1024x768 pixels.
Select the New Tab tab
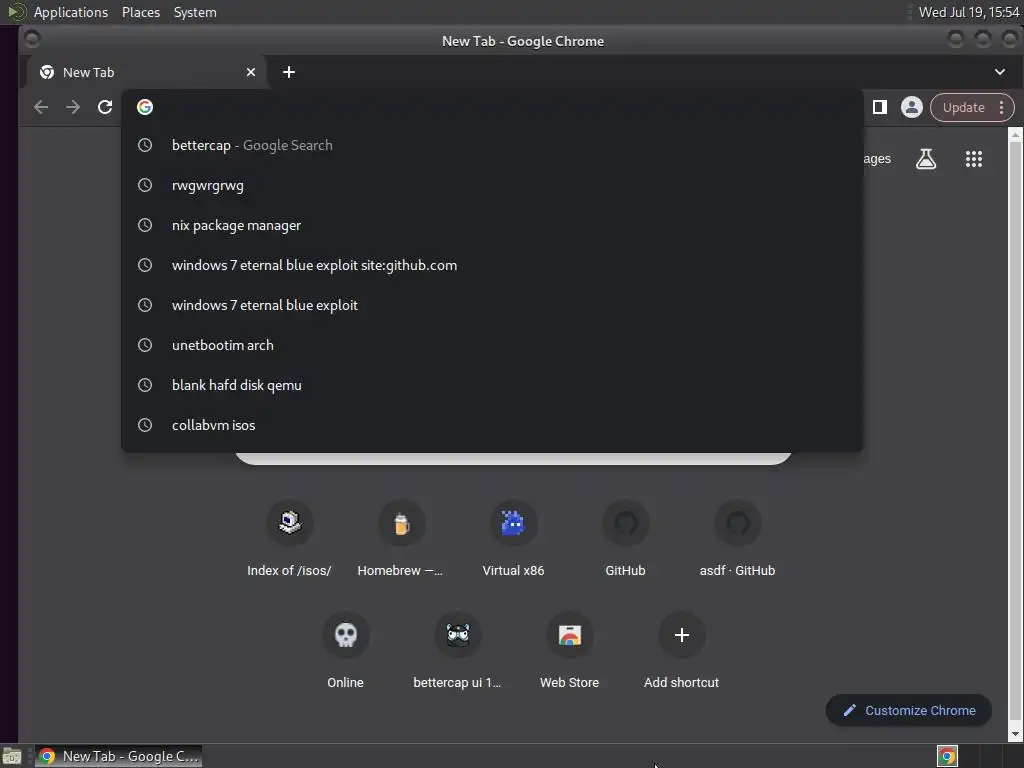point(147,72)
